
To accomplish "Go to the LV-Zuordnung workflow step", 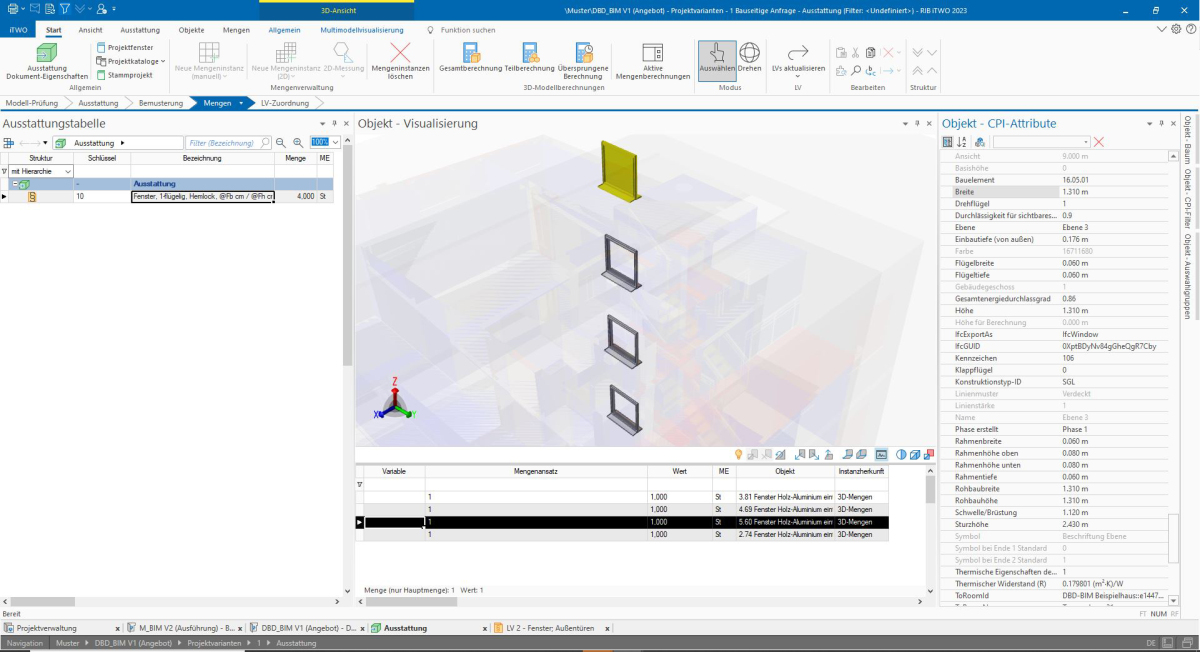I will click(x=284, y=103).
